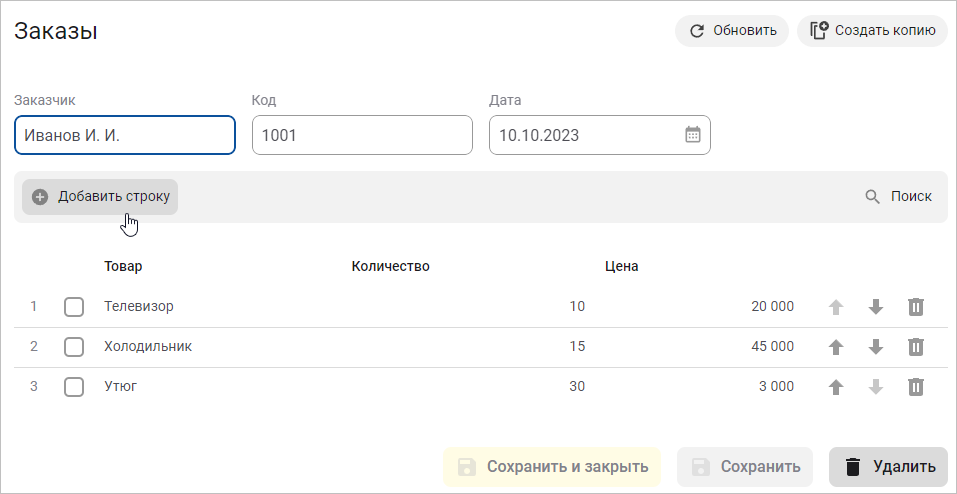Image resolution: width=957 pixels, height=494 pixels.
Task: Click the Обновить button
Action: tap(732, 31)
